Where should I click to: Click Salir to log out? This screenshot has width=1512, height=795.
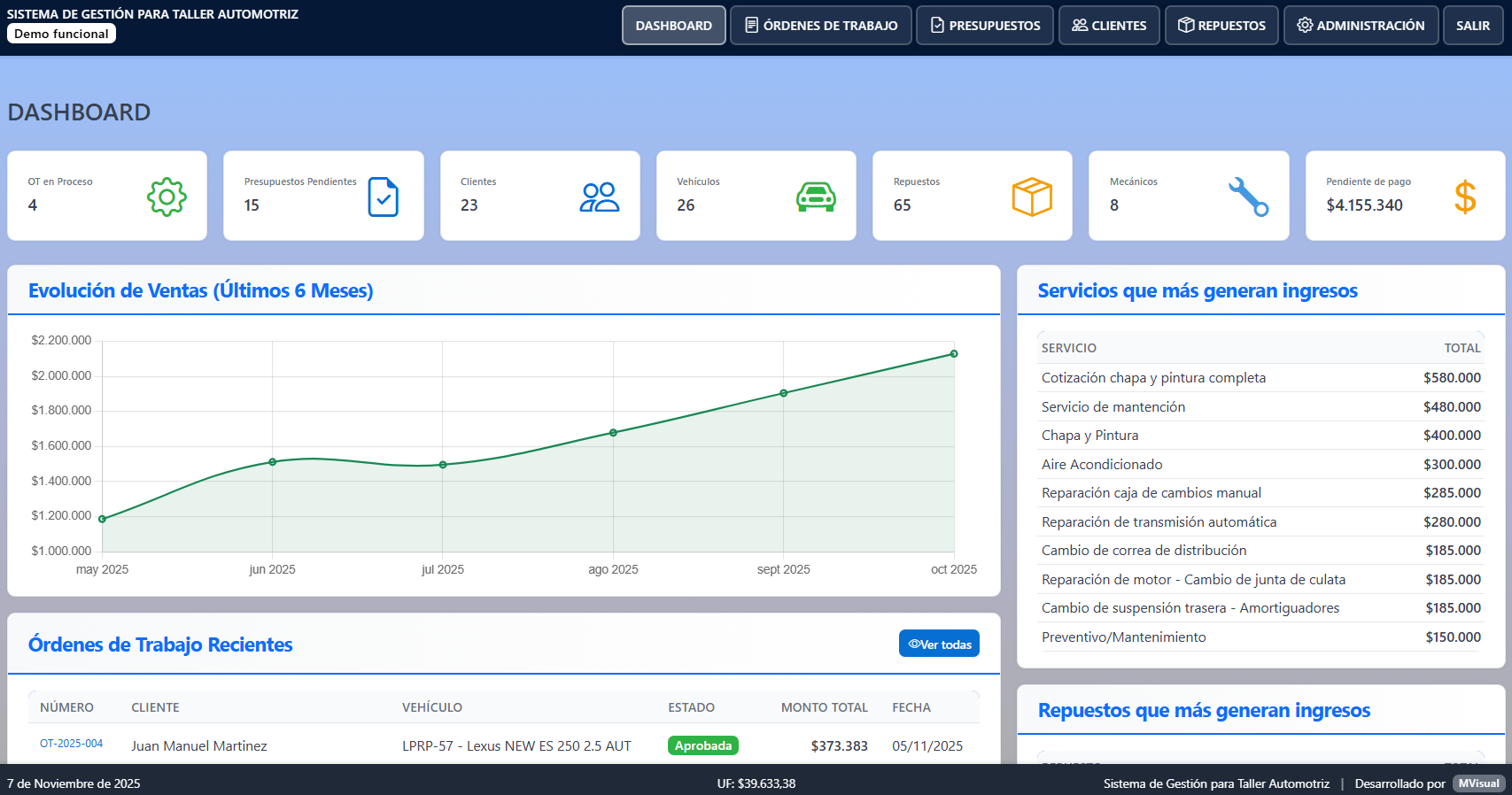(1473, 26)
